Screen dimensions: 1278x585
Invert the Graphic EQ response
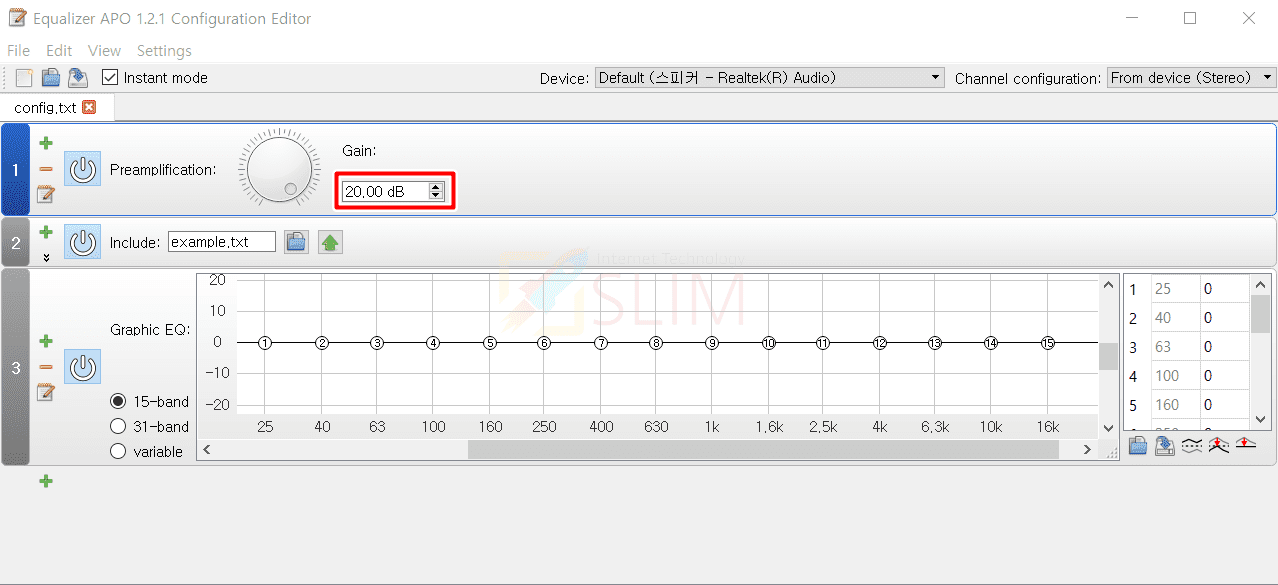[x=1192, y=446]
